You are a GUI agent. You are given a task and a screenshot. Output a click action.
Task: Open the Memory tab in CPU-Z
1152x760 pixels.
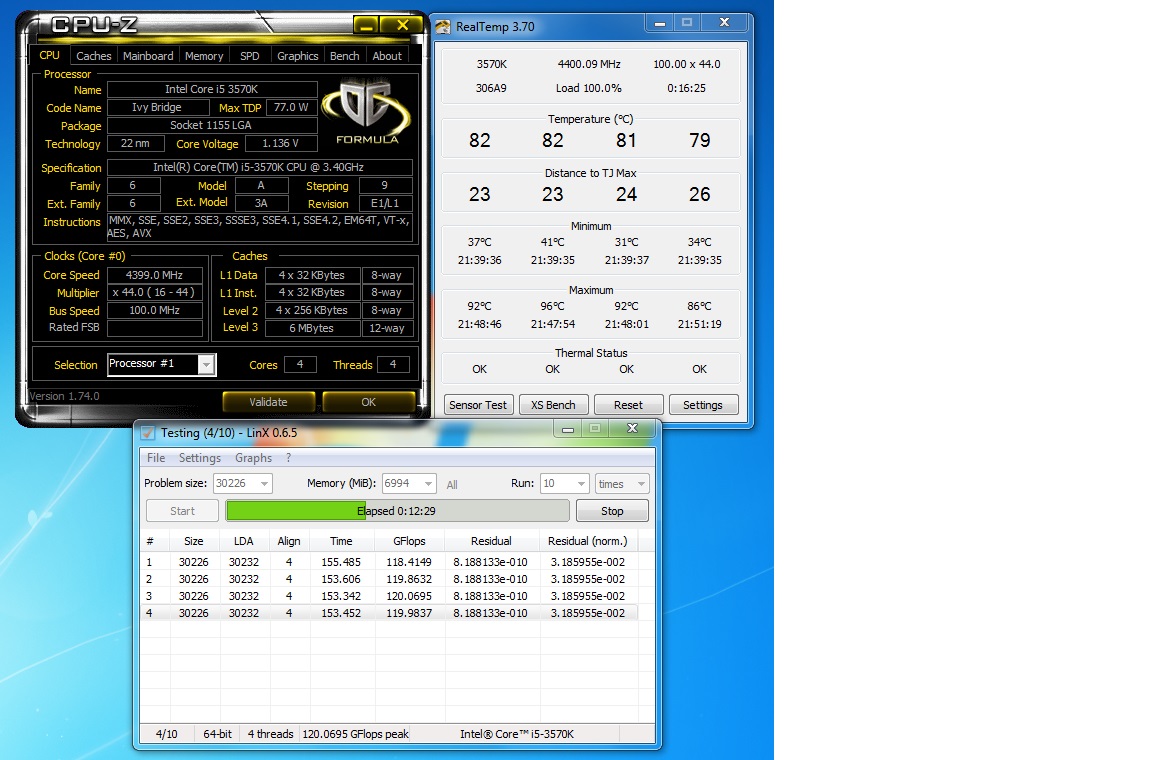click(204, 56)
